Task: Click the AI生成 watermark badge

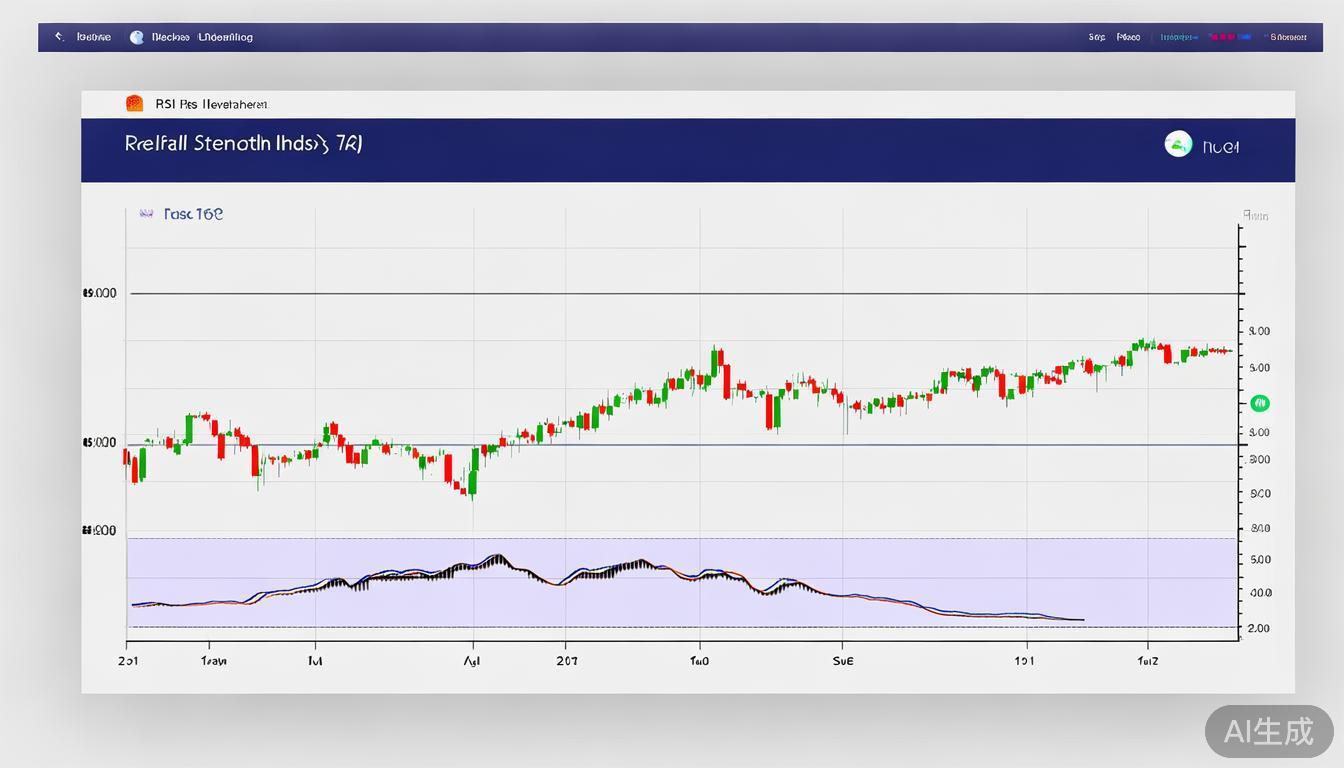Action: pos(1268,731)
